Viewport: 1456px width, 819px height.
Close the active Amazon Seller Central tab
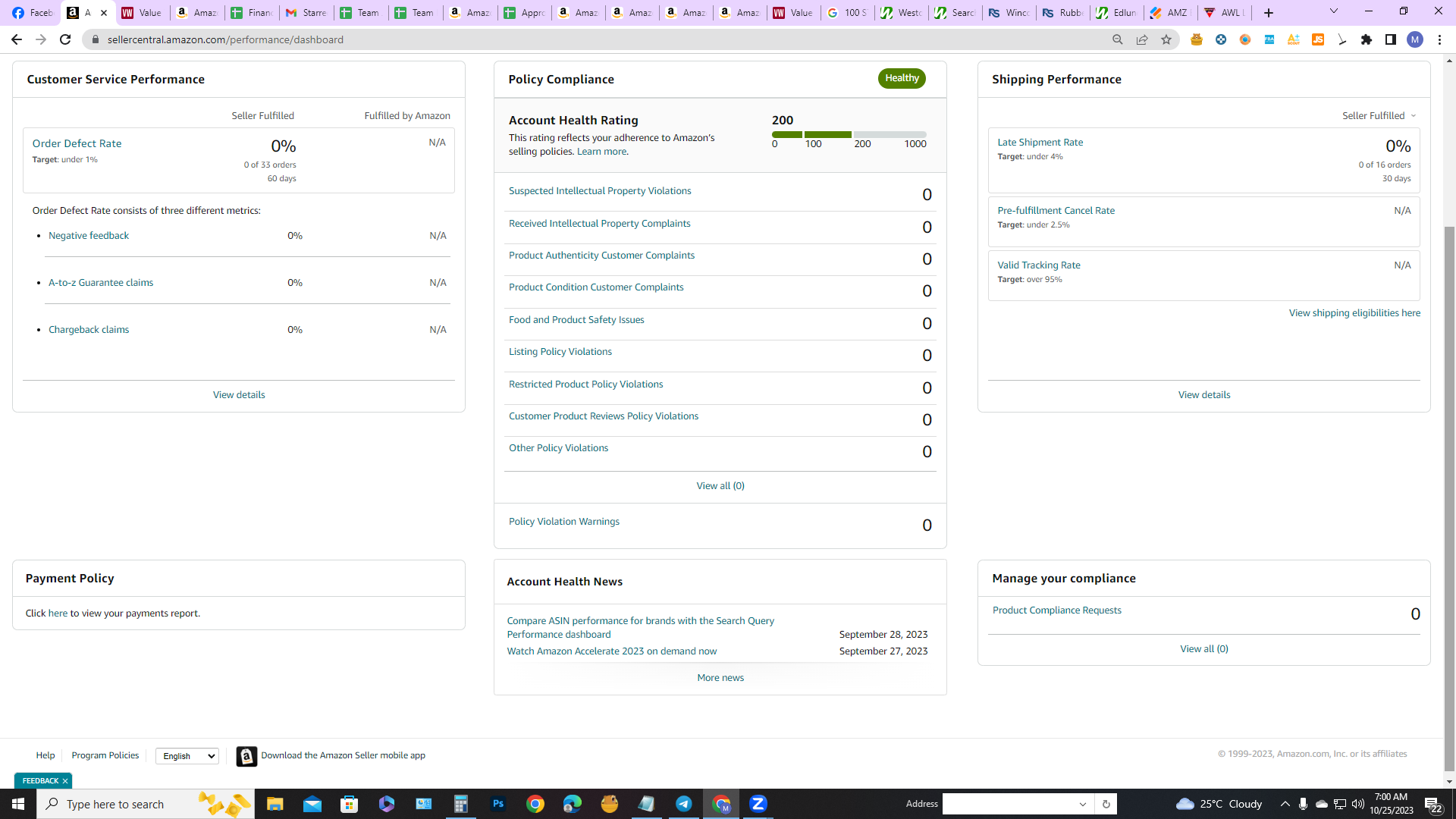[x=104, y=13]
